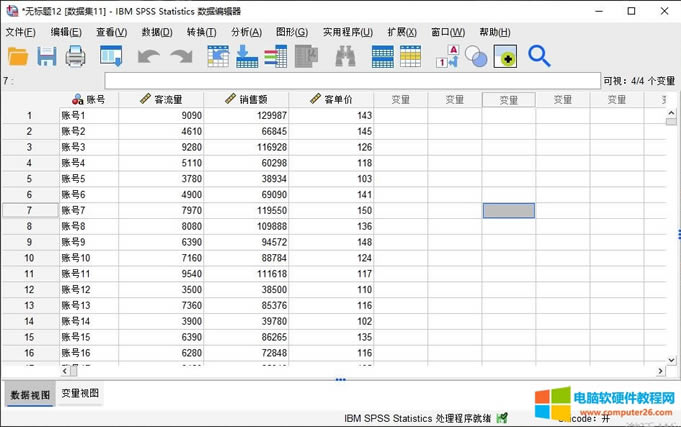The image size is (681, 427).
Task: Select the 数据视图 tab
Action: (28, 394)
